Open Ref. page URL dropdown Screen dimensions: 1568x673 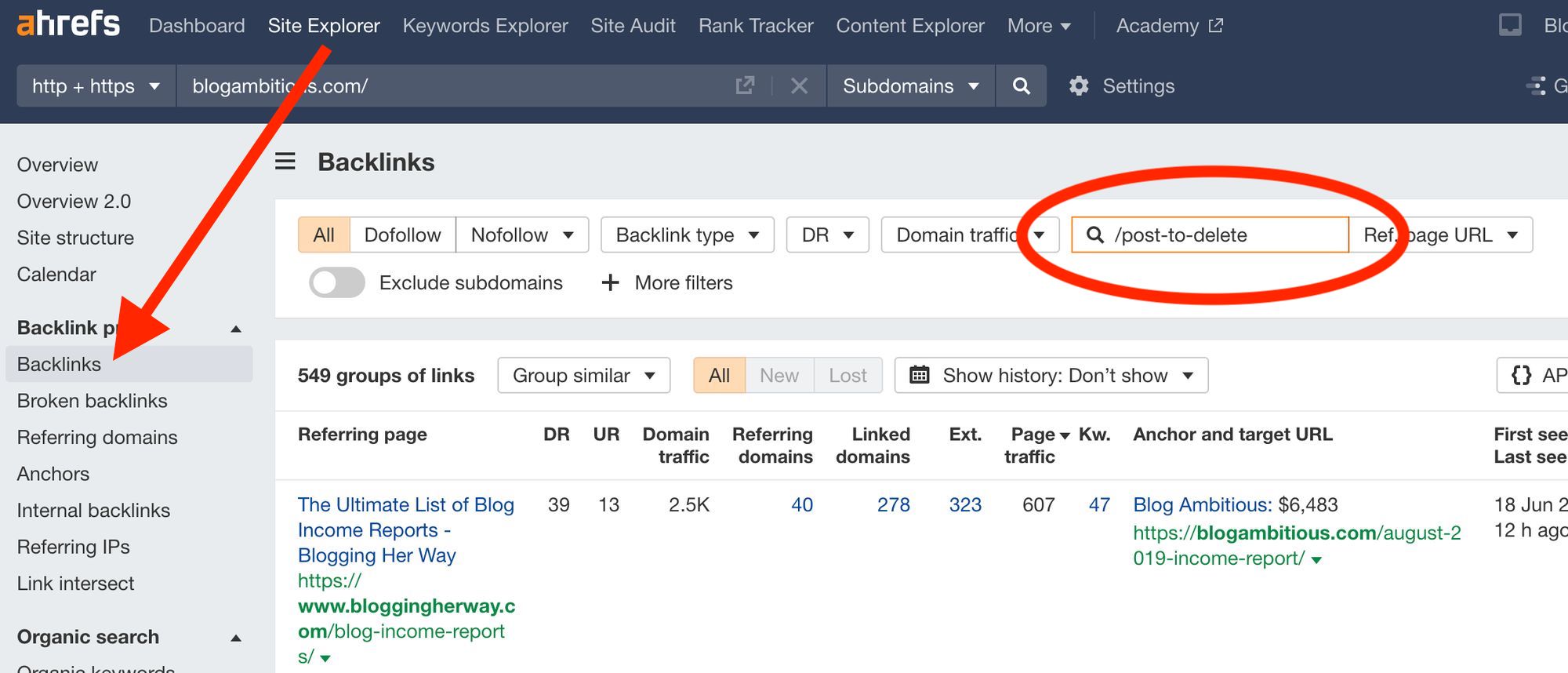coord(1441,235)
